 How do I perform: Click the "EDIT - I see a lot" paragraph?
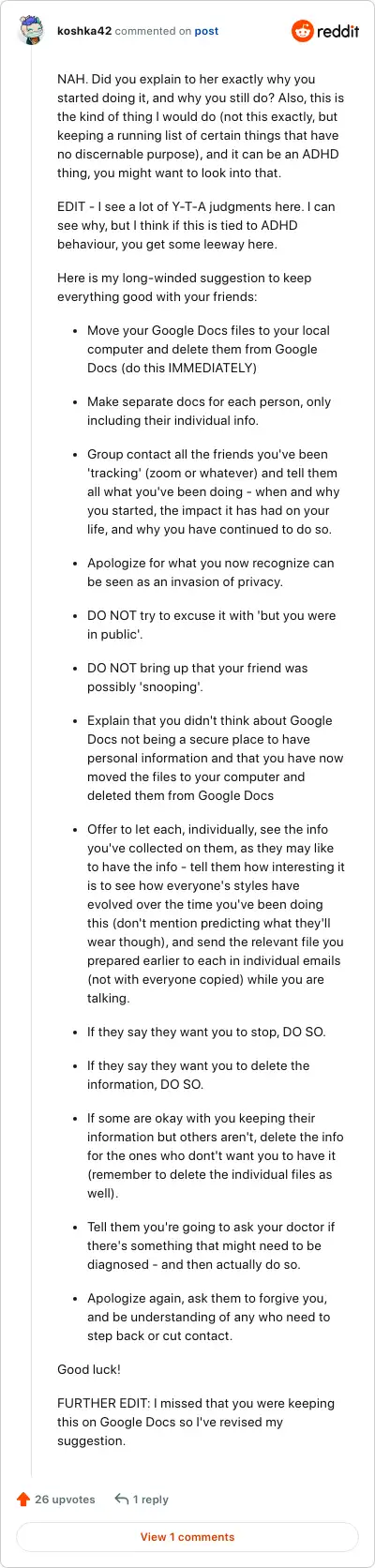tap(197, 225)
